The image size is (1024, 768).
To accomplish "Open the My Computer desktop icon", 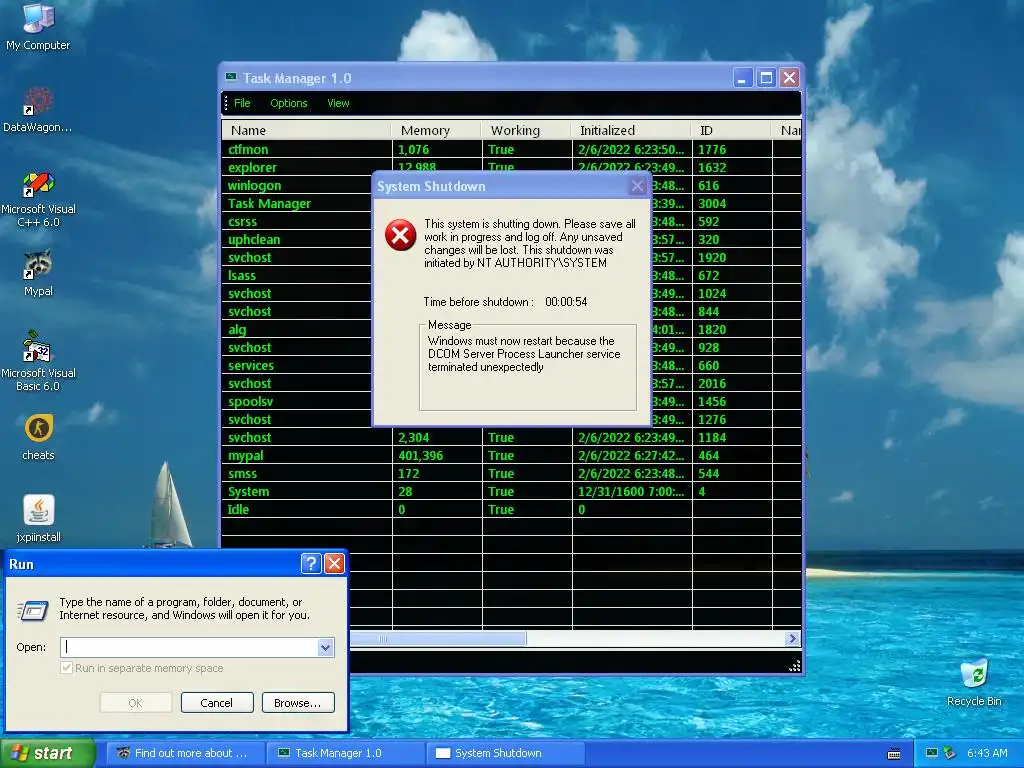I will pyautogui.click(x=38, y=26).
